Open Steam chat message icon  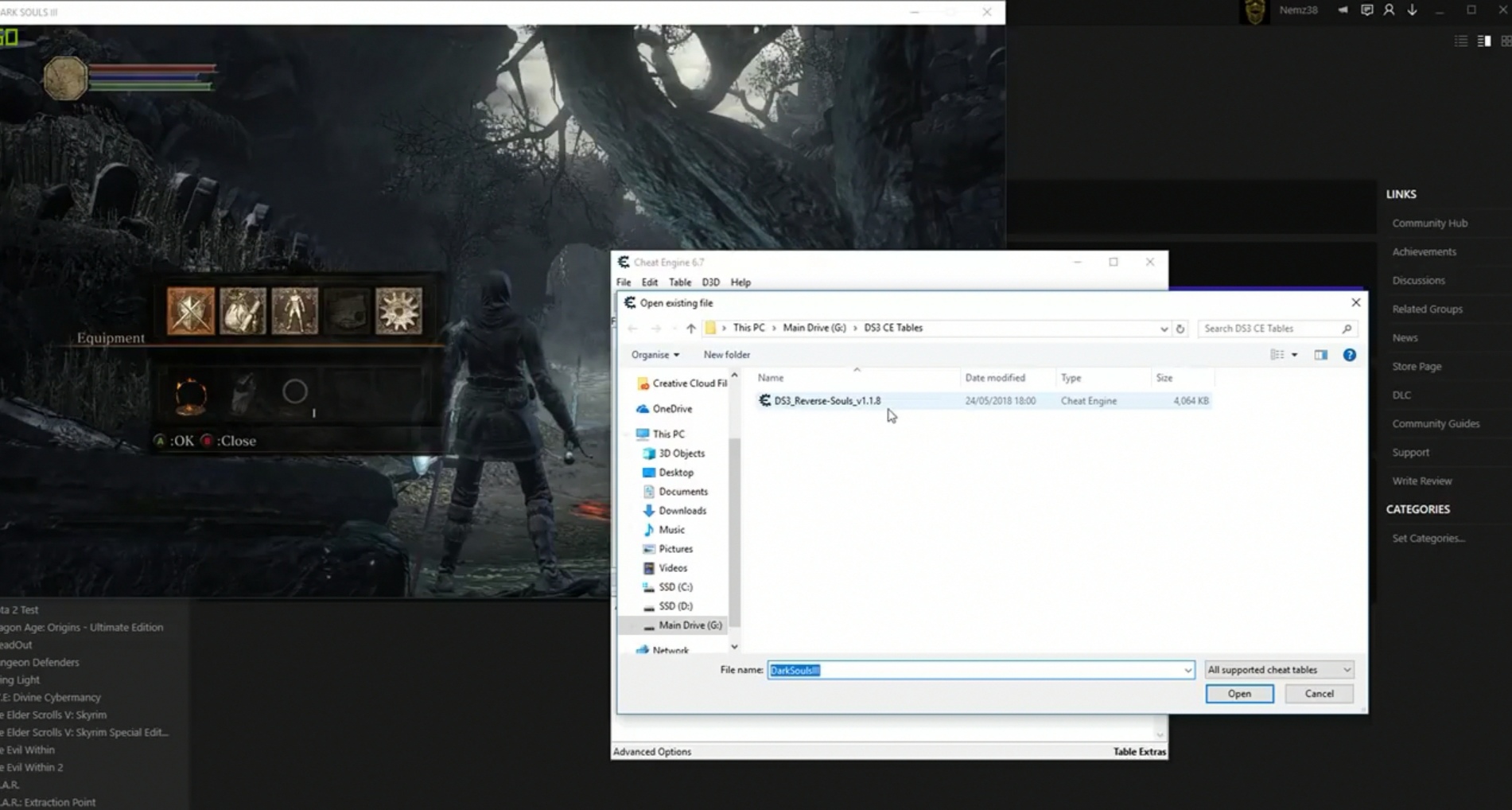coord(1367,10)
